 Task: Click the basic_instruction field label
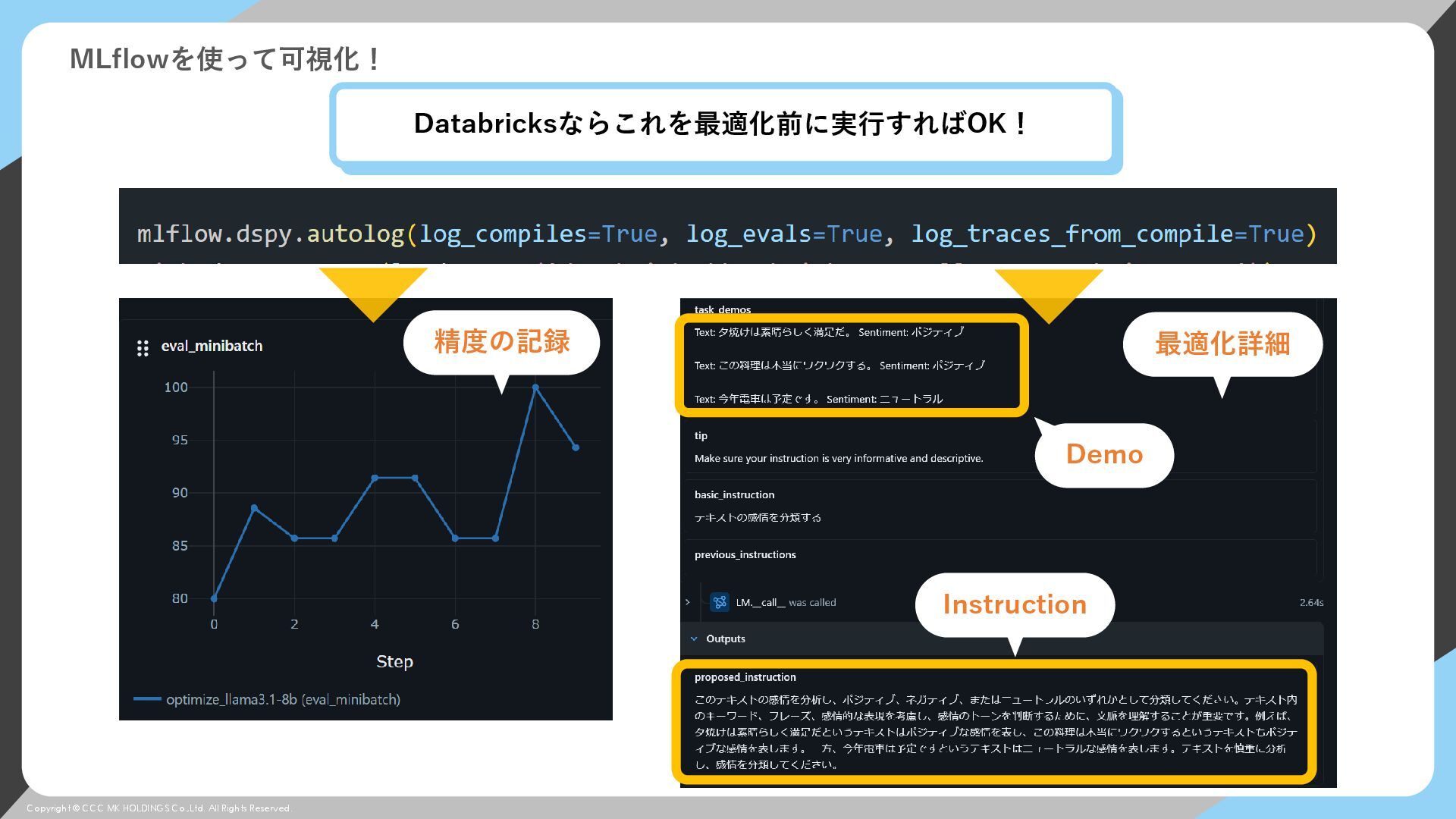click(734, 494)
